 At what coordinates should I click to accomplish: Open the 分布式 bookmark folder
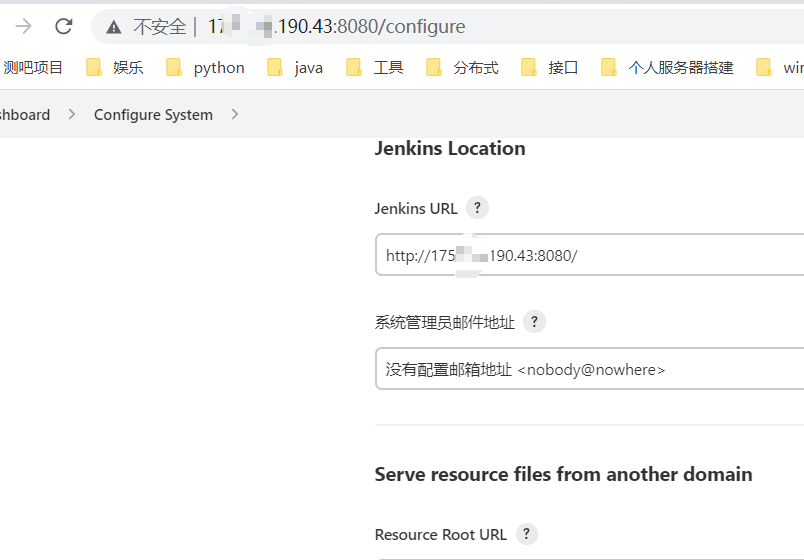tap(462, 68)
